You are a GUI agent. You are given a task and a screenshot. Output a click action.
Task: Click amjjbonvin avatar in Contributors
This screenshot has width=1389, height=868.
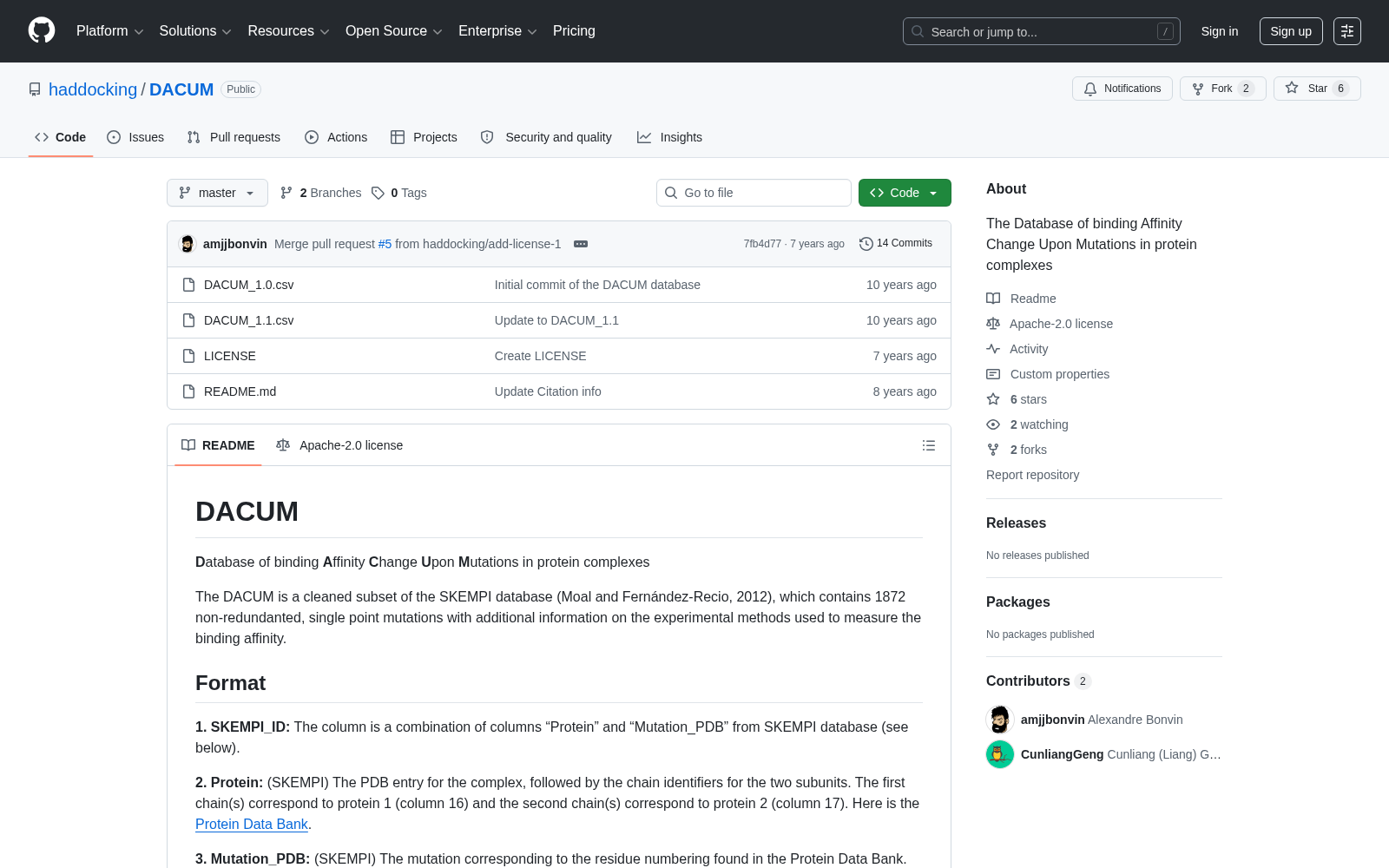point(1000,720)
